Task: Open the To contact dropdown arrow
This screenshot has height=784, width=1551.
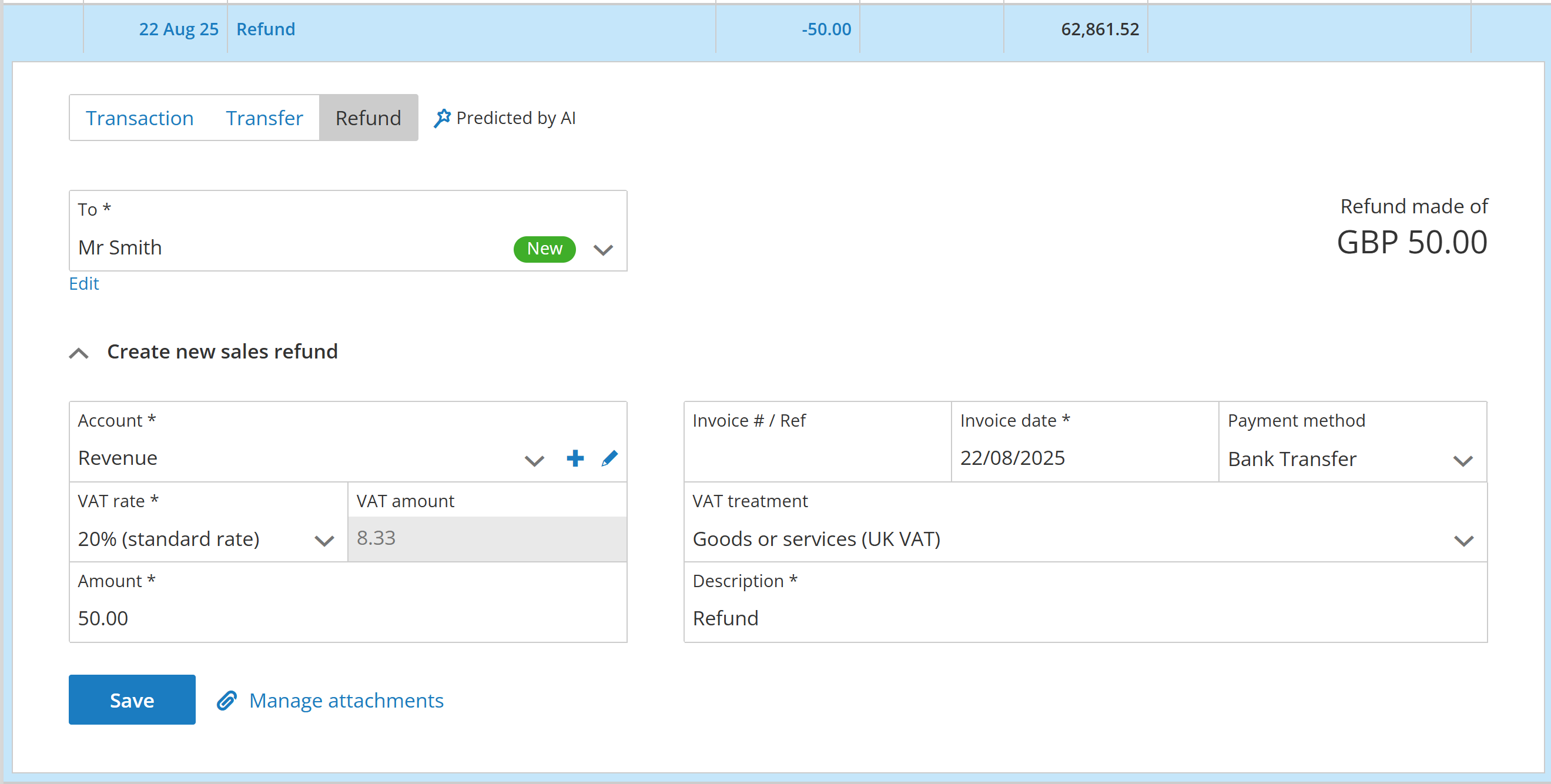Action: tap(602, 249)
